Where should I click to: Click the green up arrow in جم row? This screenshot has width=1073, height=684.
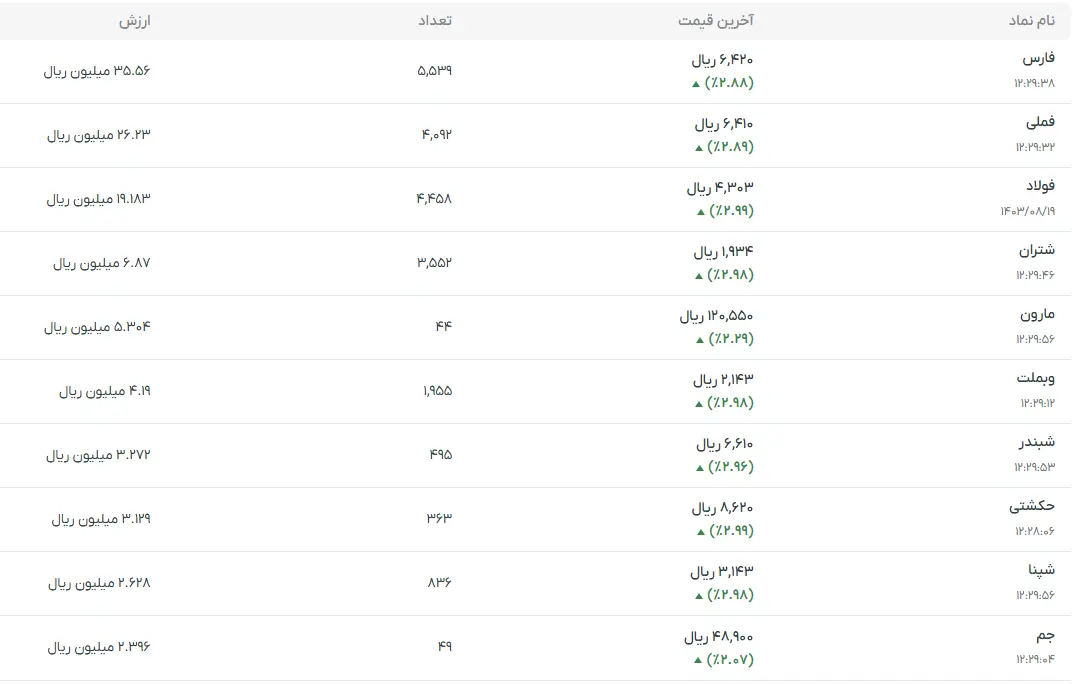click(x=696, y=661)
